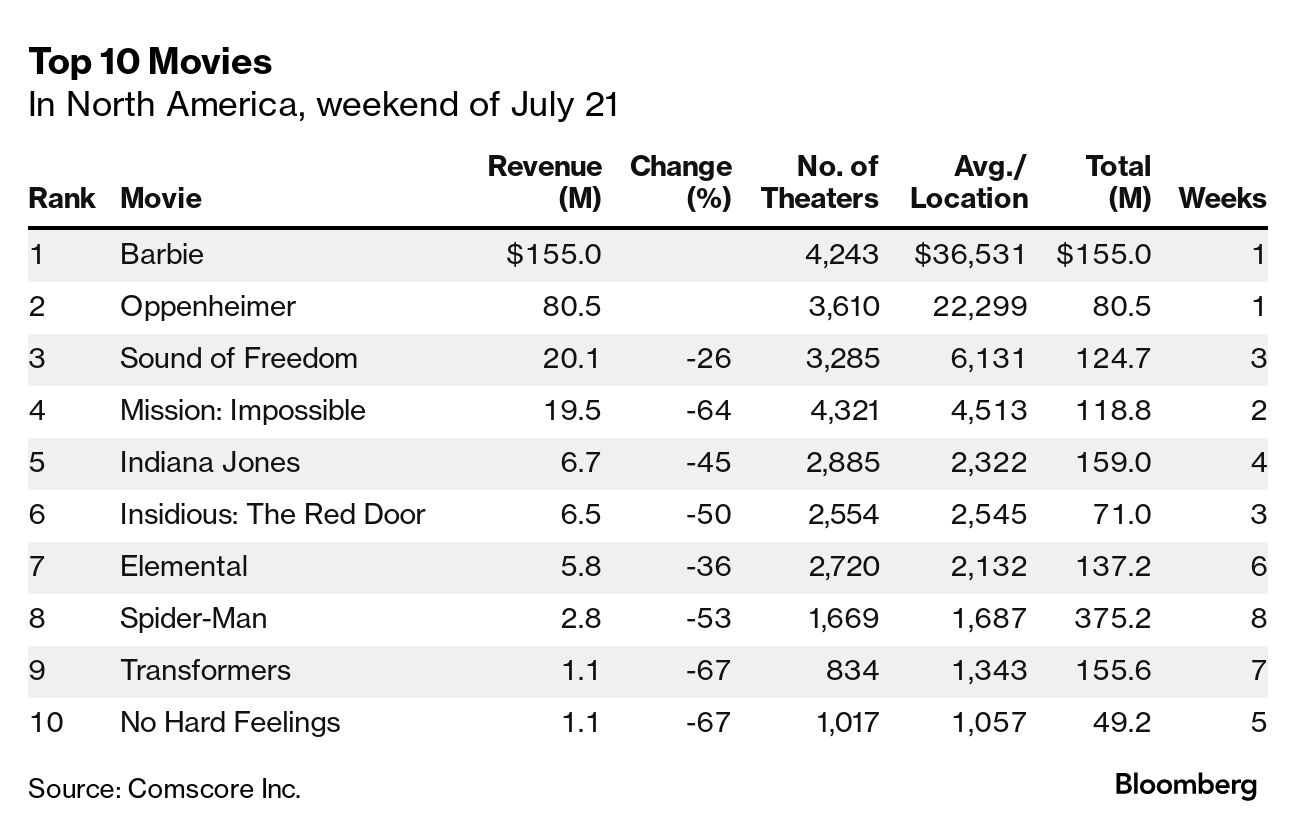Click the Bloomberg logo
Screen dimensions: 1296x830
click(1185, 785)
